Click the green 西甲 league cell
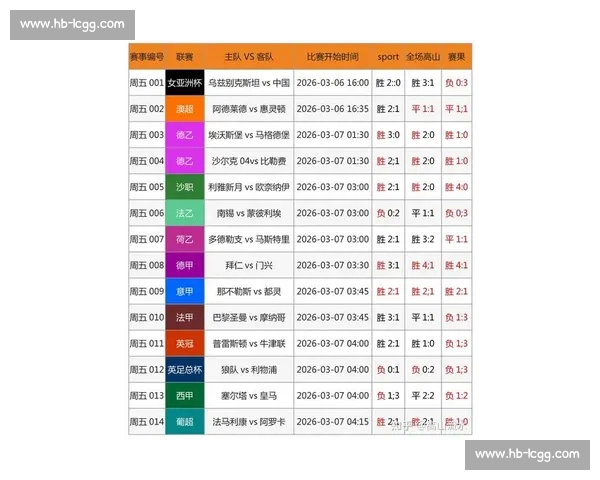This screenshot has height=480, width=600. click(185, 395)
